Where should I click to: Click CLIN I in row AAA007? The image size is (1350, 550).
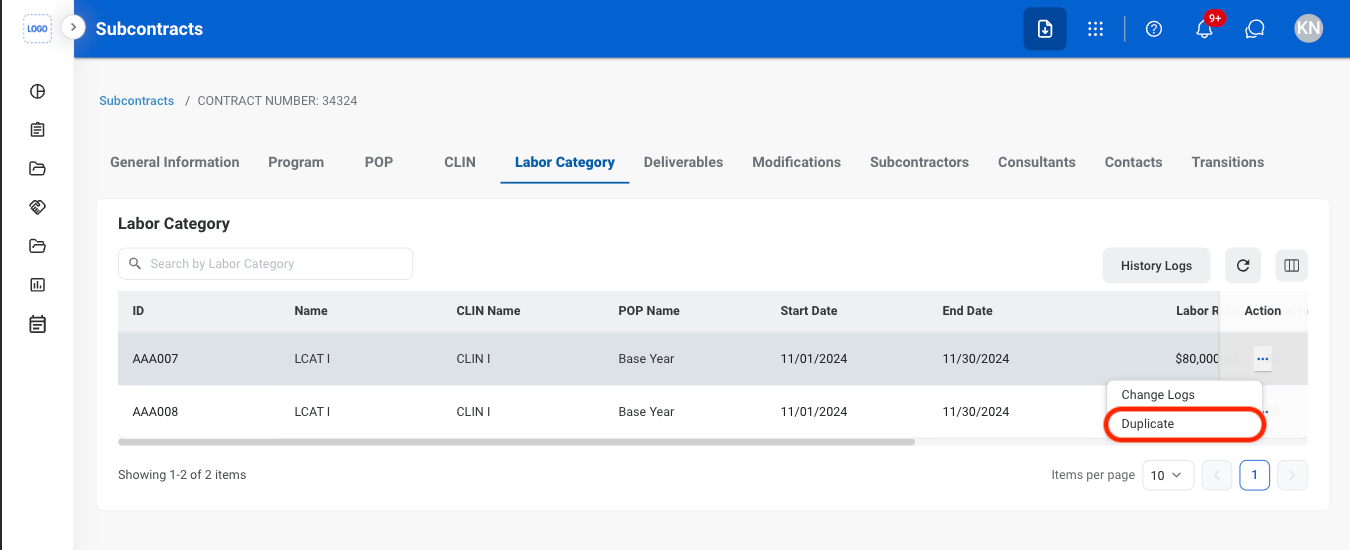coord(473,359)
